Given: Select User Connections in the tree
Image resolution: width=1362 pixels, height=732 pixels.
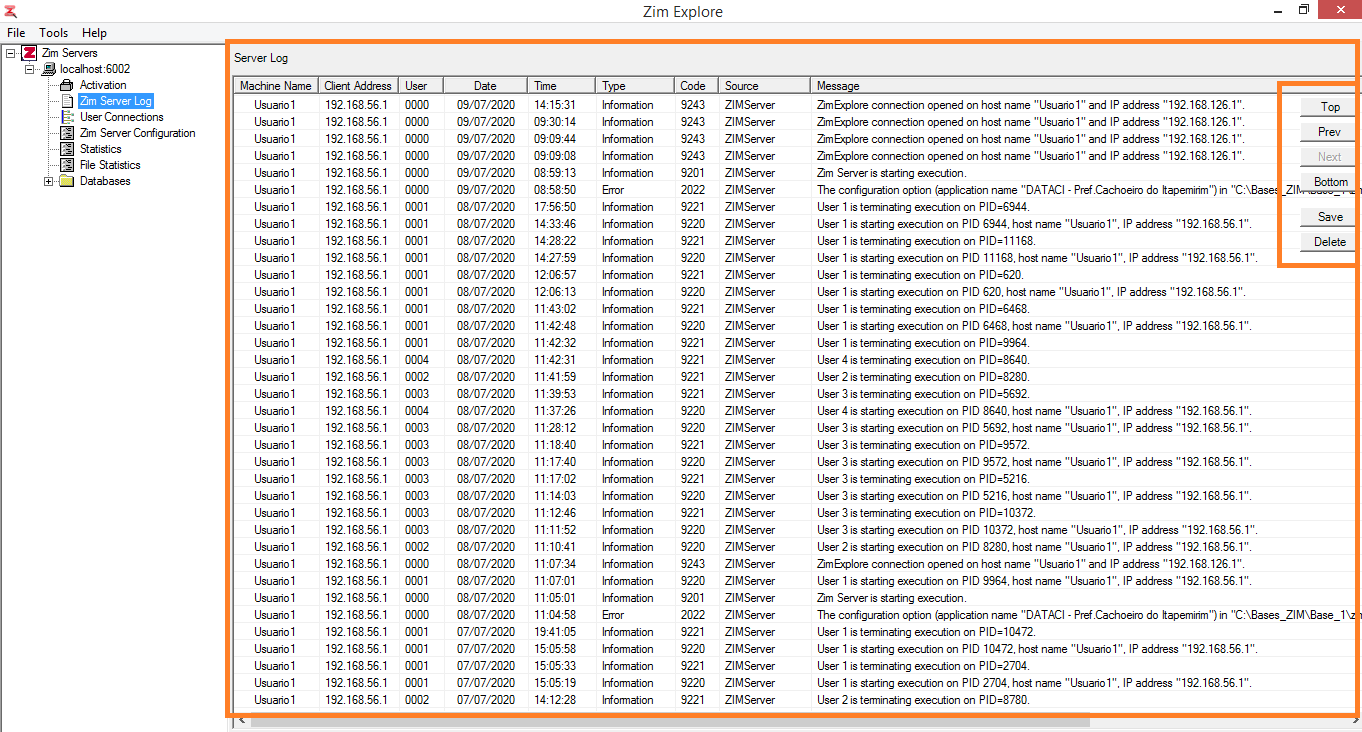Looking at the screenshot, I should click(x=122, y=117).
